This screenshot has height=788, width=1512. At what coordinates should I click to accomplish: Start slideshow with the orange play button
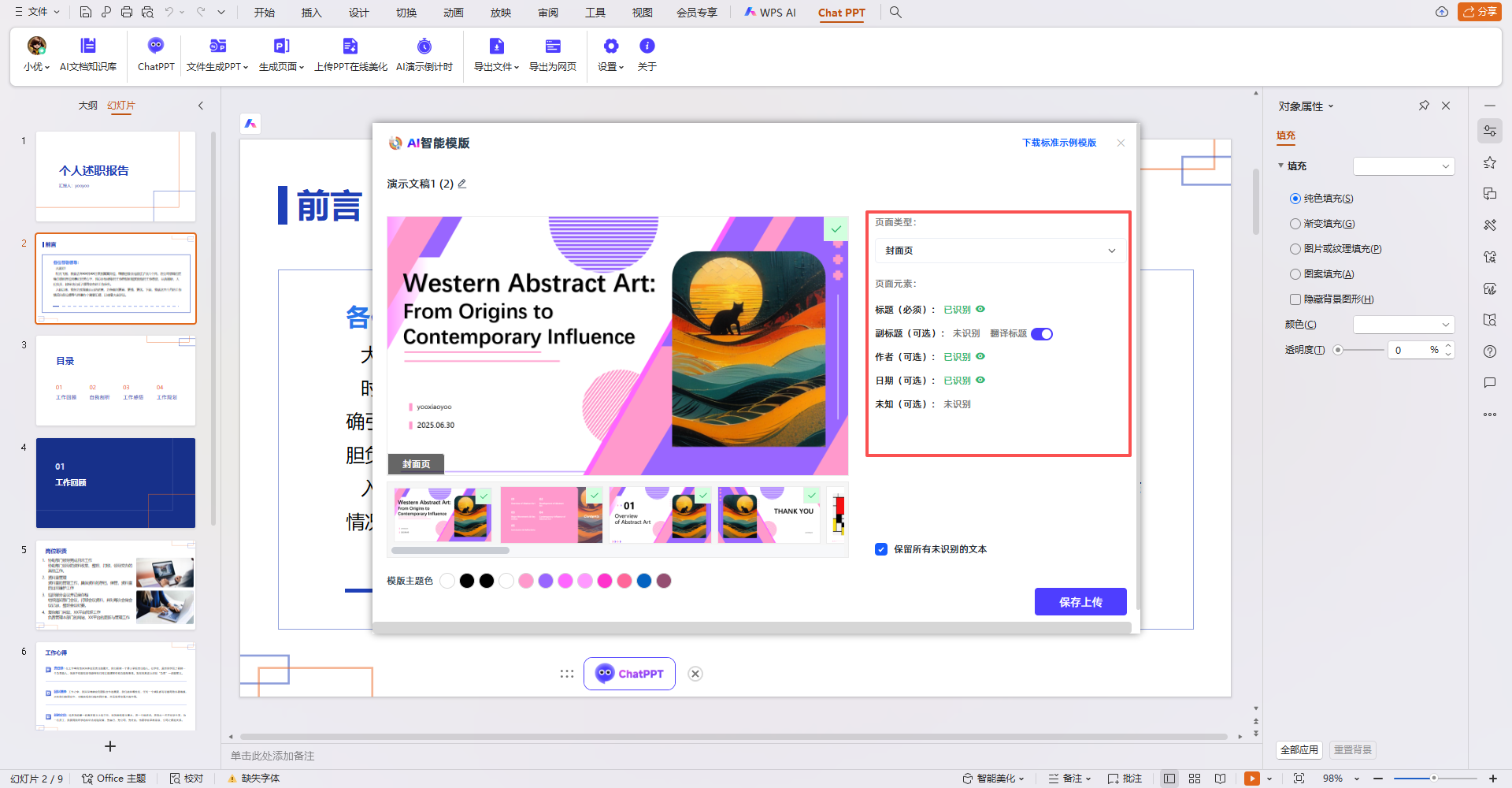click(x=1251, y=779)
